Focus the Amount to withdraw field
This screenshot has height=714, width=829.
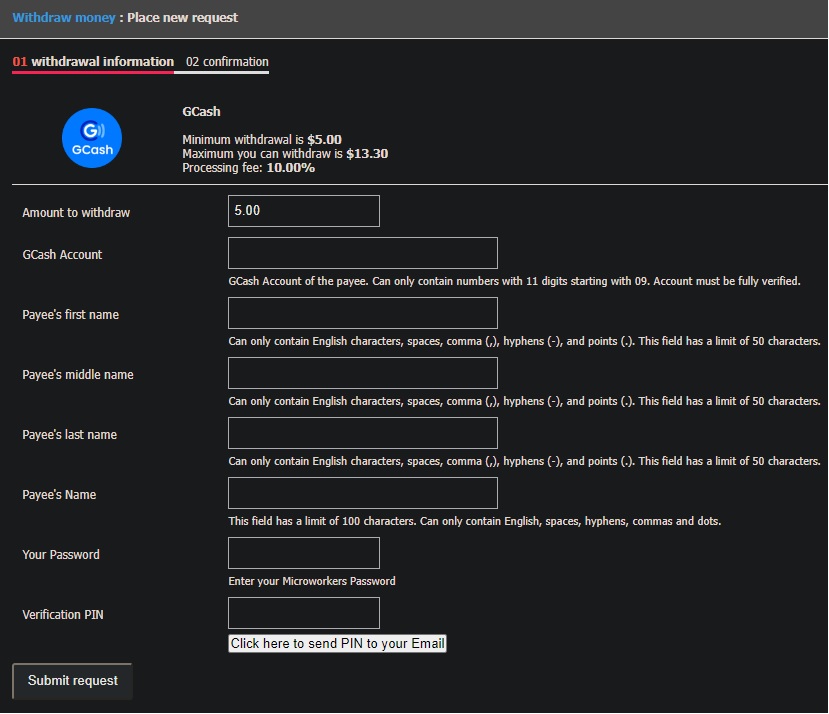(304, 211)
